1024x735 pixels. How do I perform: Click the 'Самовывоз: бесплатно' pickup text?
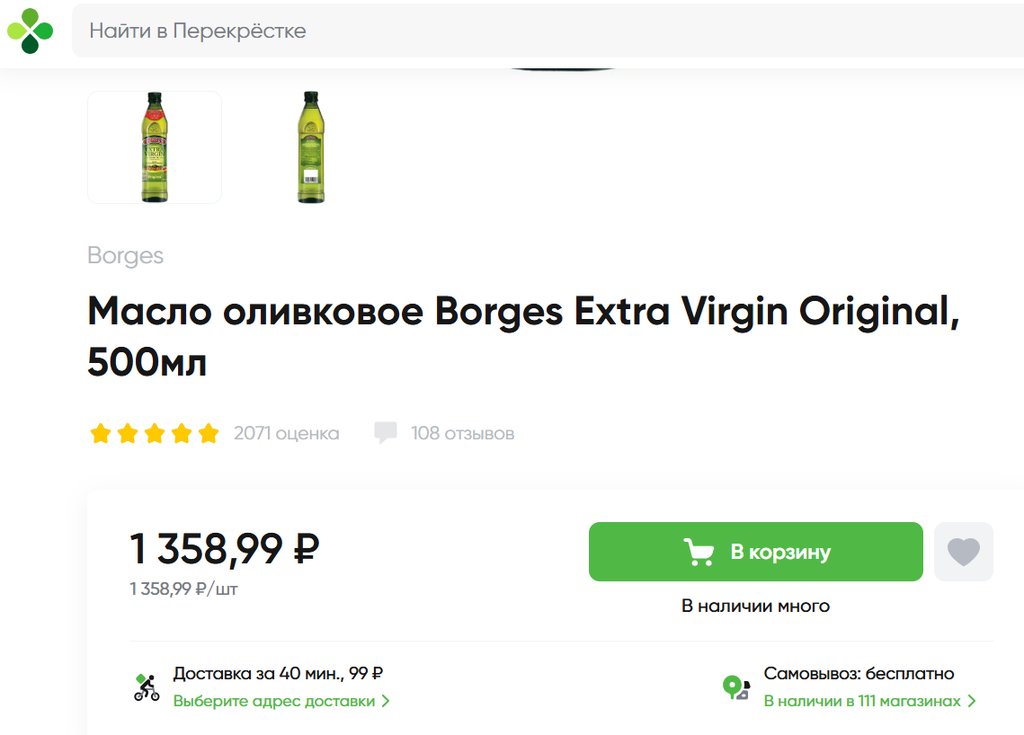858,674
